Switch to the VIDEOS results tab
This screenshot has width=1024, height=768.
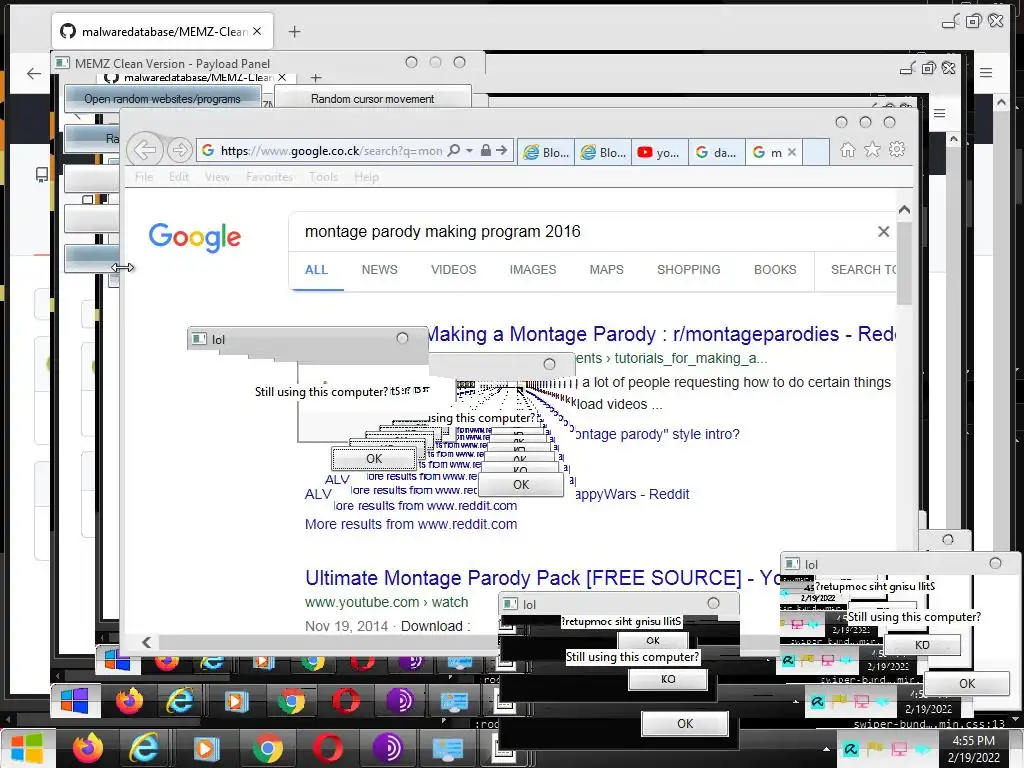(x=453, y=270)
